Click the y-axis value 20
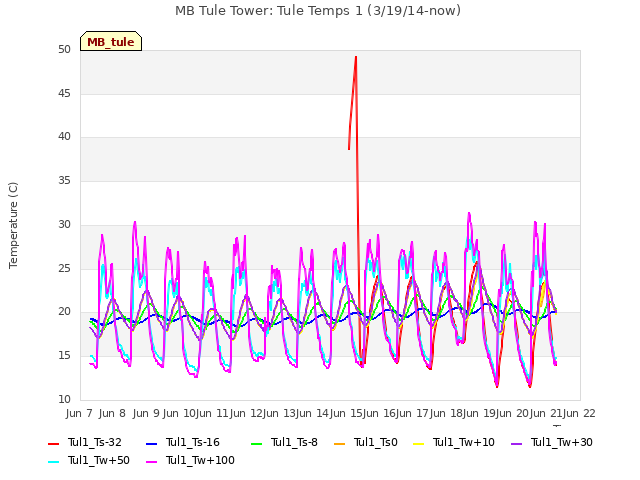The image size is (640, 480). (64, 312)
